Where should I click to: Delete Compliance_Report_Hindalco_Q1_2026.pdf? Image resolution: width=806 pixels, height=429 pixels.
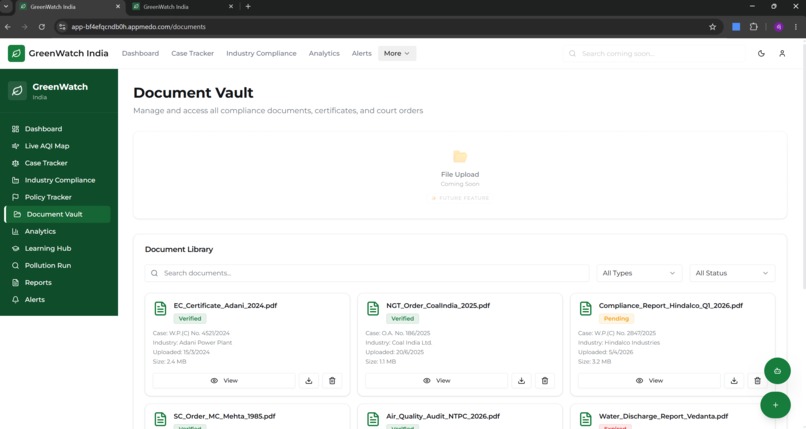tap(757, 381)
